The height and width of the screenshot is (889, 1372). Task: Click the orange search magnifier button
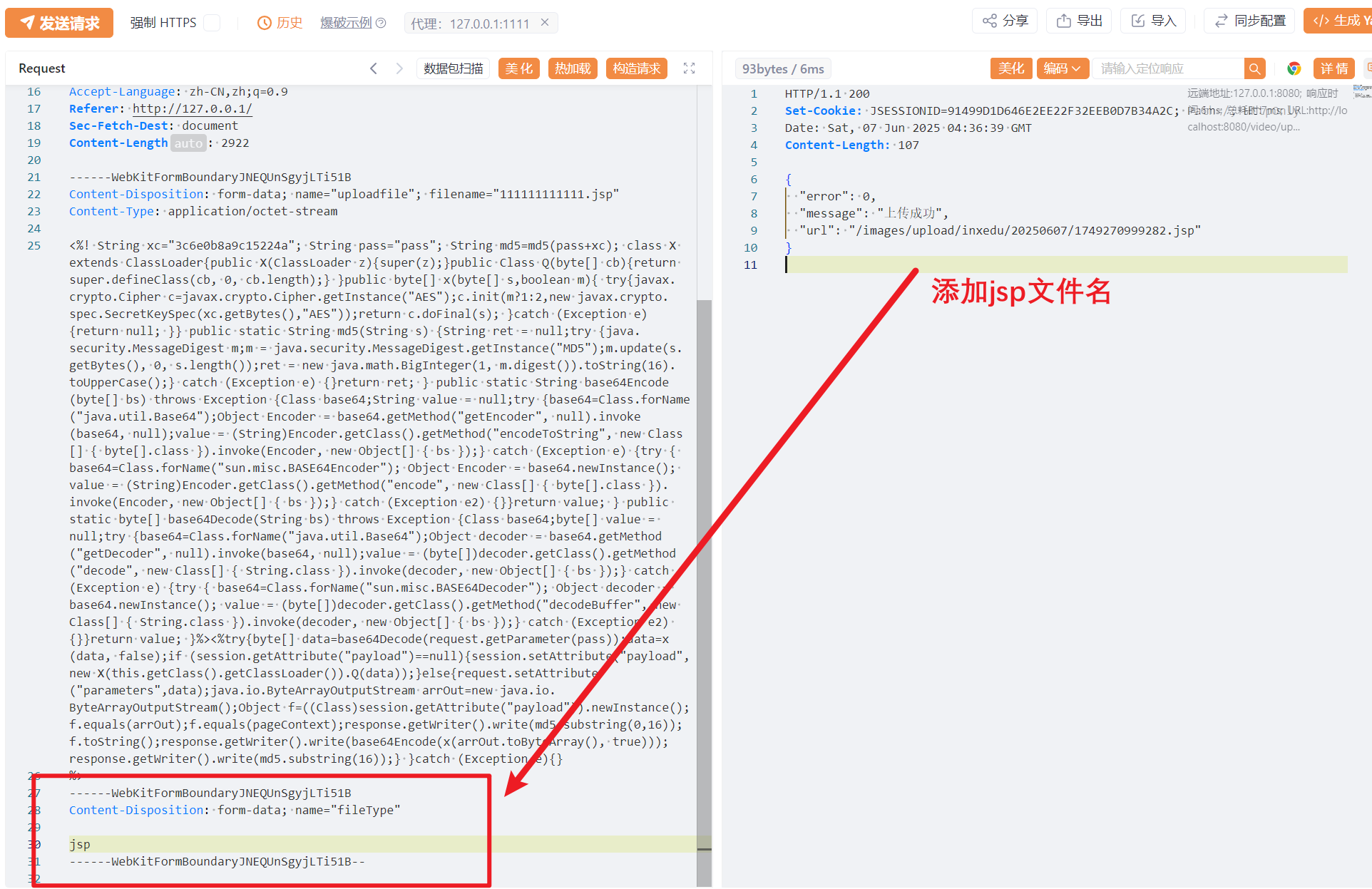tap(1254, 68)
